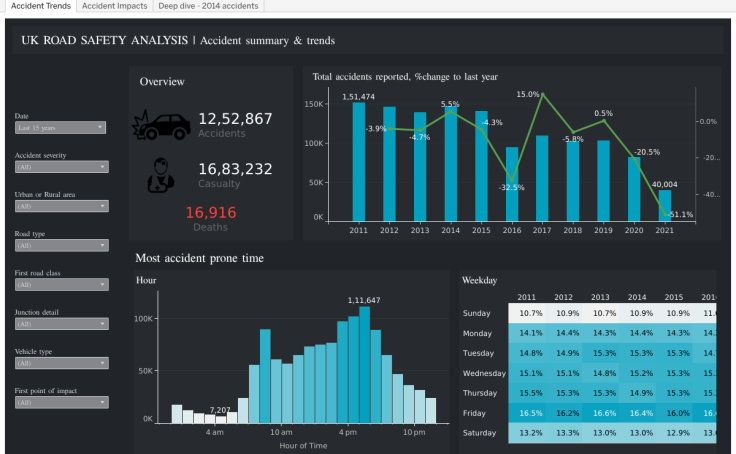Image resolution: width=736 pixels, height=454 pixels.
Task: Open the Deep dive - 2014 accidents tab
Action: pyautogui.click(x=208, y=6)
